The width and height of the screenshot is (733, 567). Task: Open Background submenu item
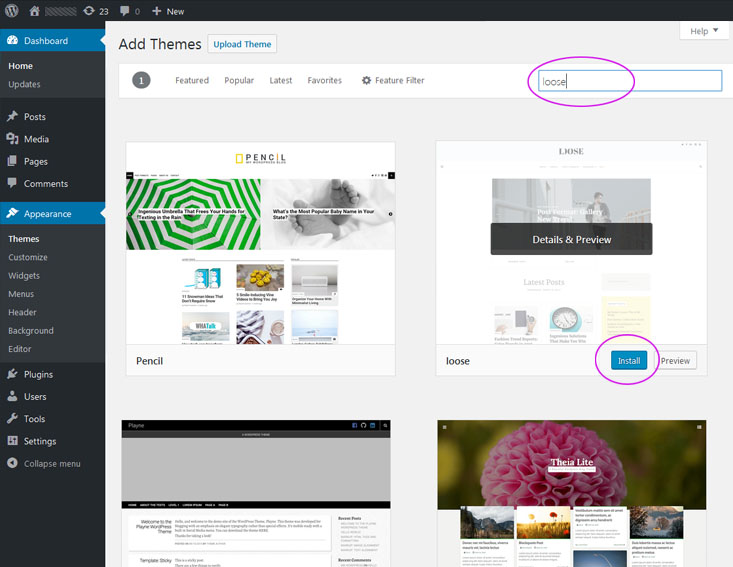coord(31,330)
